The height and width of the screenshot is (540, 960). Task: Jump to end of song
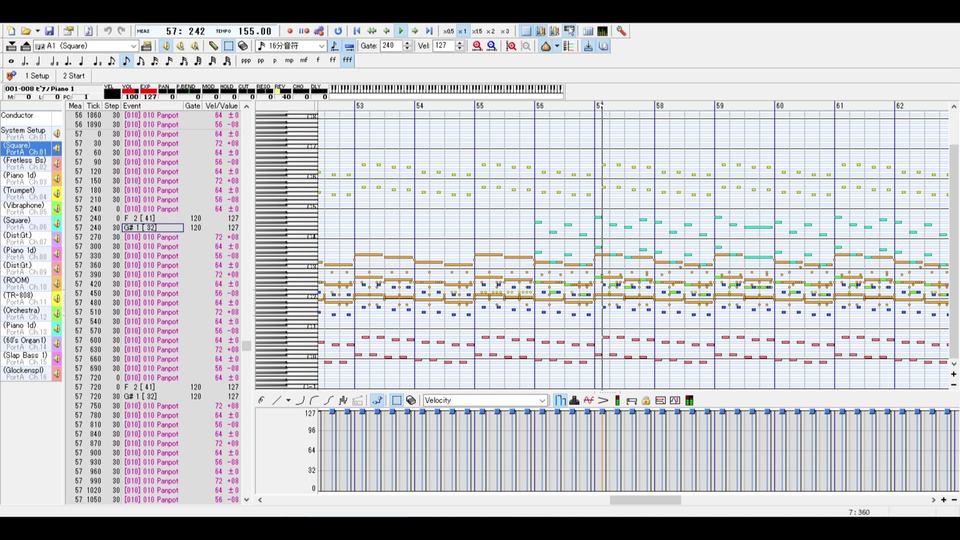tap(429, 31)
